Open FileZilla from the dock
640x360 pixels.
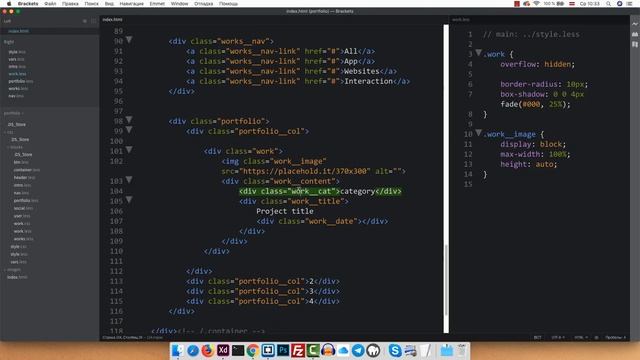click(x=298, y=350)
